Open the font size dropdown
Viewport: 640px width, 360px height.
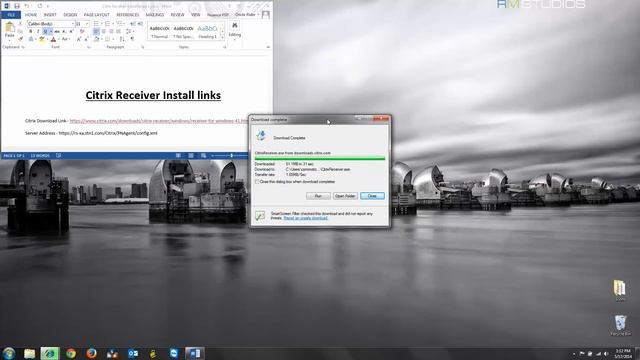tap(87, 24)
